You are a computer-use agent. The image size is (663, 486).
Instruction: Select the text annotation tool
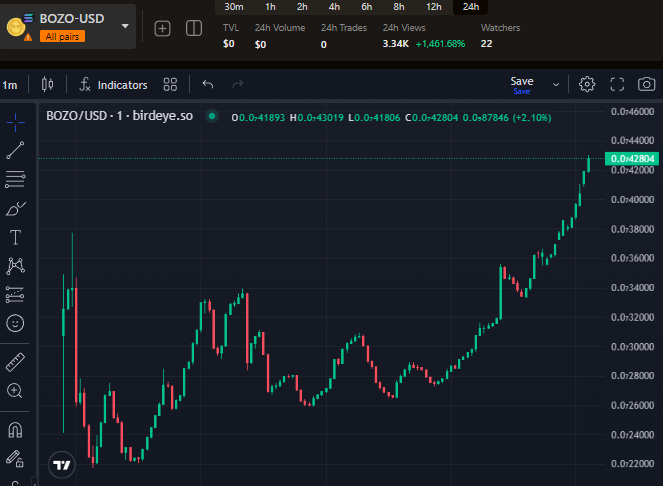click(x=15, y=237)
